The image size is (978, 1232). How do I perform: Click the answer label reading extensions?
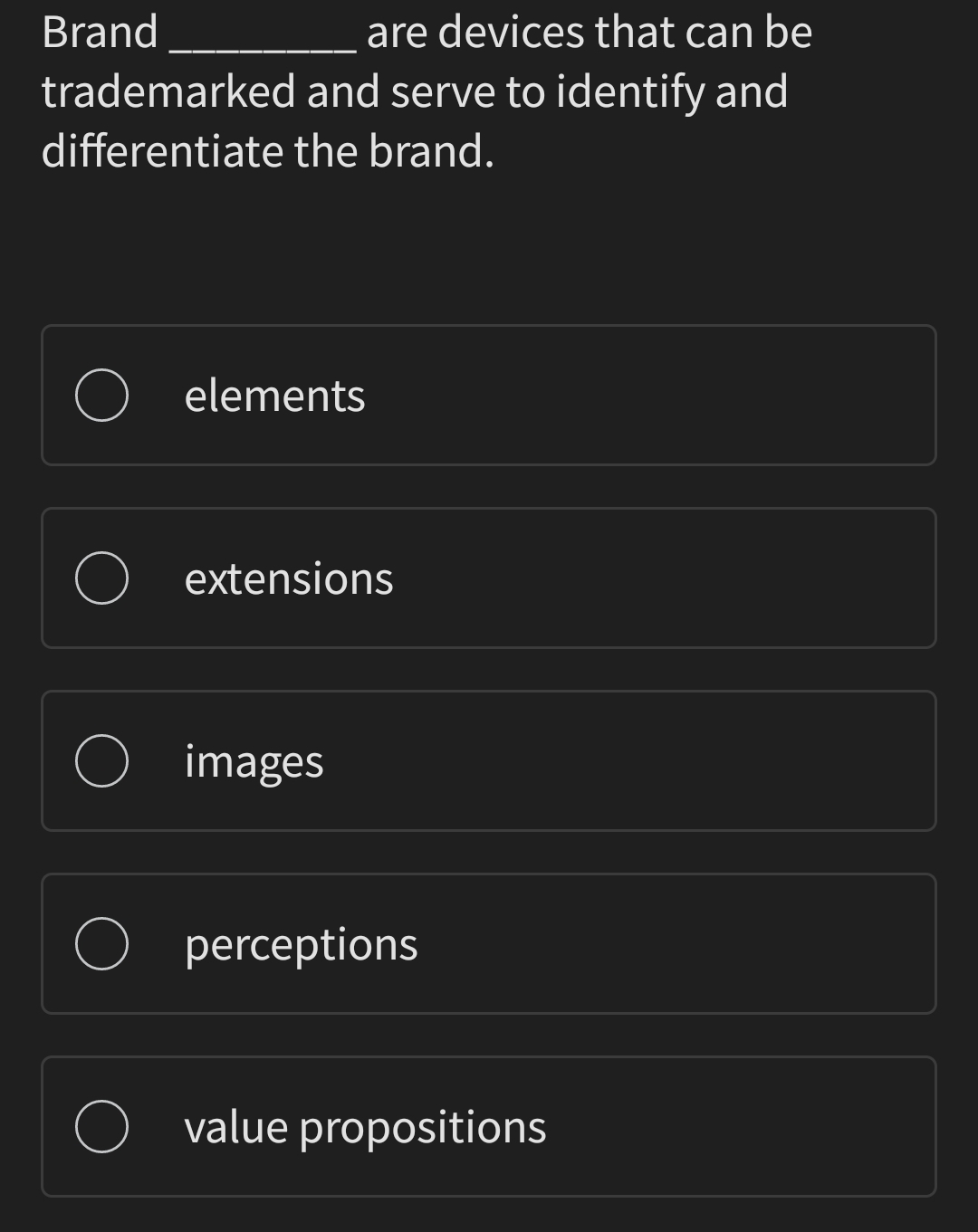(288, 578)
